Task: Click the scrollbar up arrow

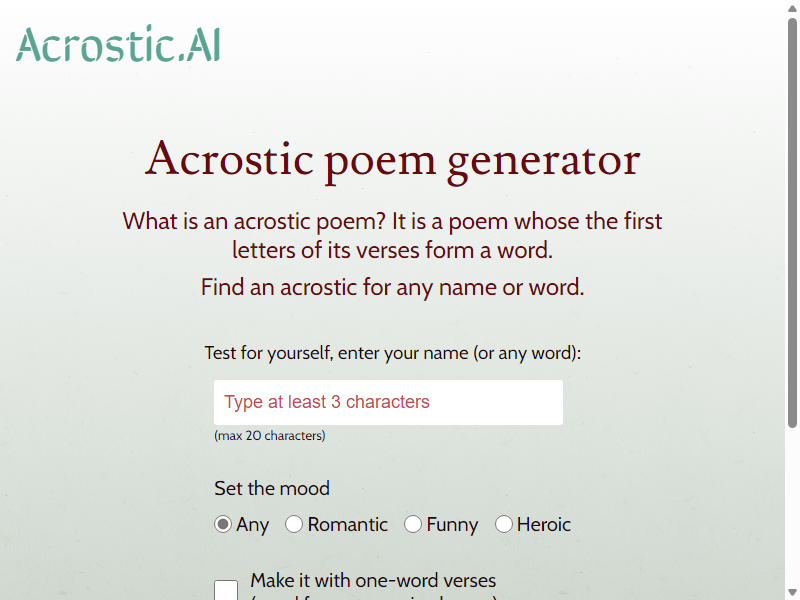Action: pyautogui.click(x=792, y=7)
